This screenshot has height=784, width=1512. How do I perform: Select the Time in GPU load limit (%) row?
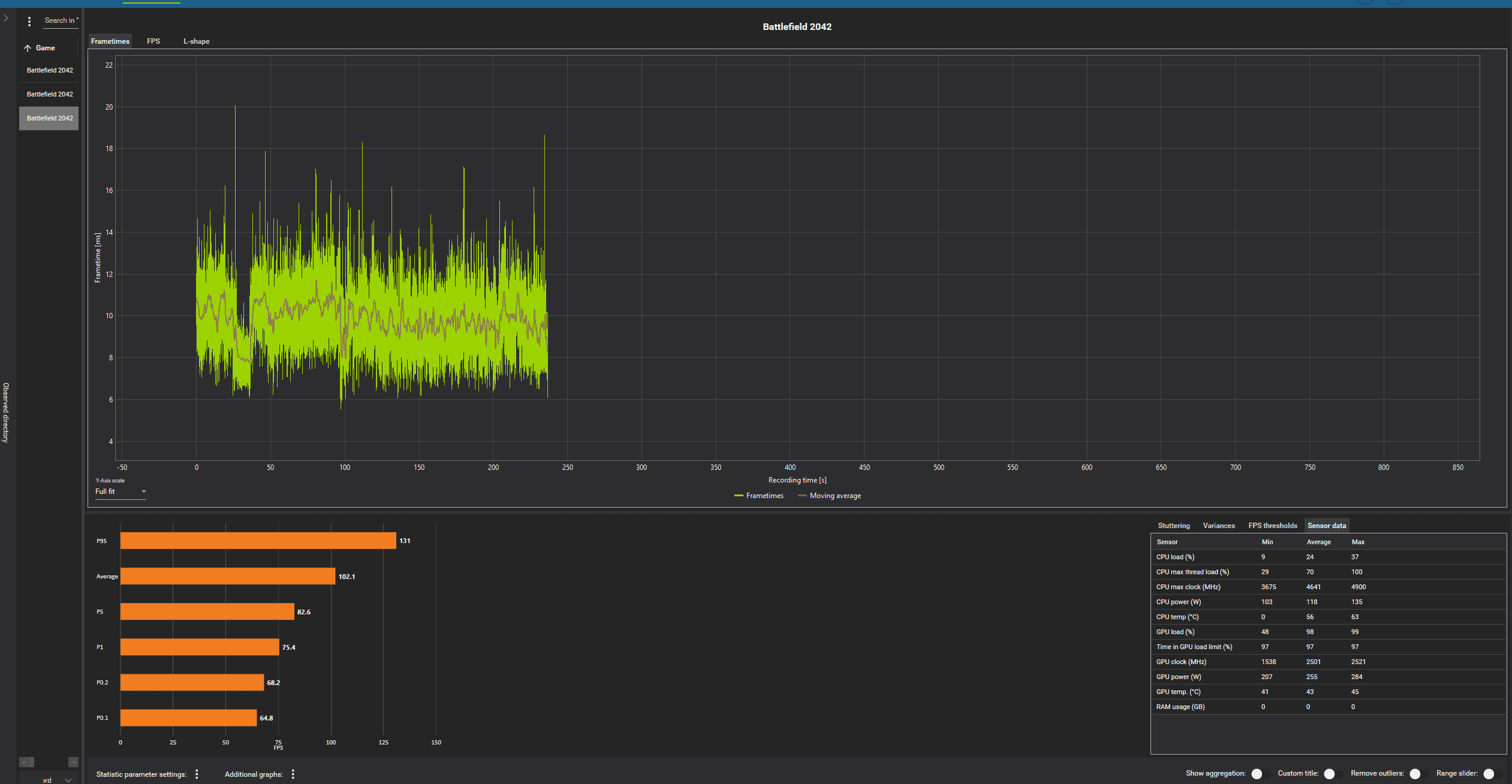1328,647
